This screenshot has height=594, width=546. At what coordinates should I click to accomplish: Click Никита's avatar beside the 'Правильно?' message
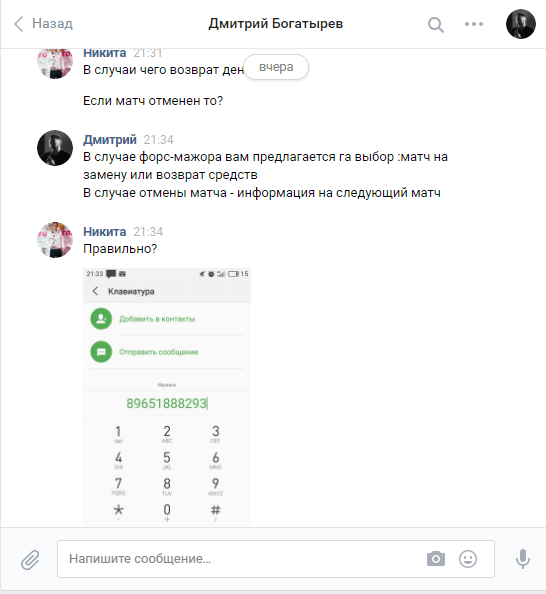pyautogui.click(x=55, y=240)
